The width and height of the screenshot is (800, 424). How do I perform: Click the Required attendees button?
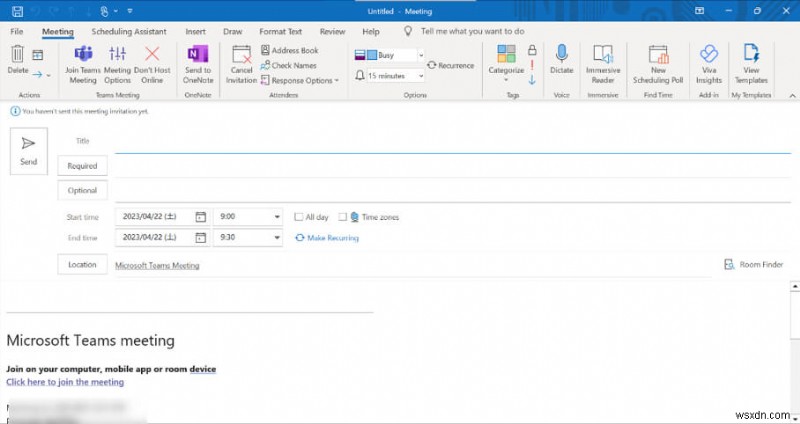[82, 166]
